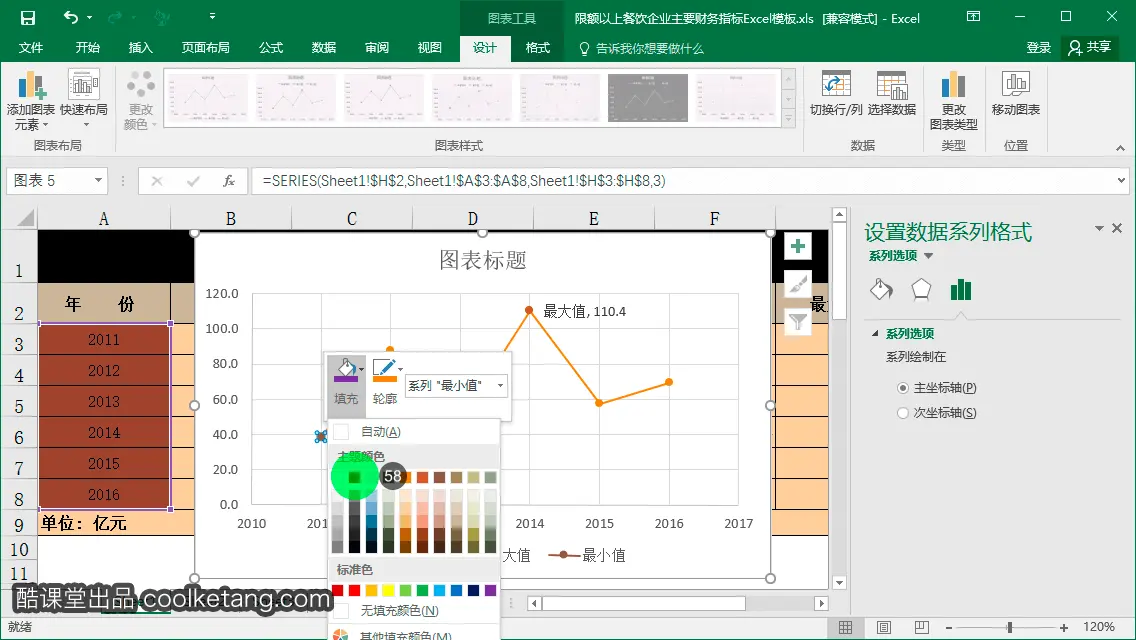The width and height of the screenshot is (1136, 640).
Task: Click the Select Data (选择数据) icon
Action: point(892,94)
